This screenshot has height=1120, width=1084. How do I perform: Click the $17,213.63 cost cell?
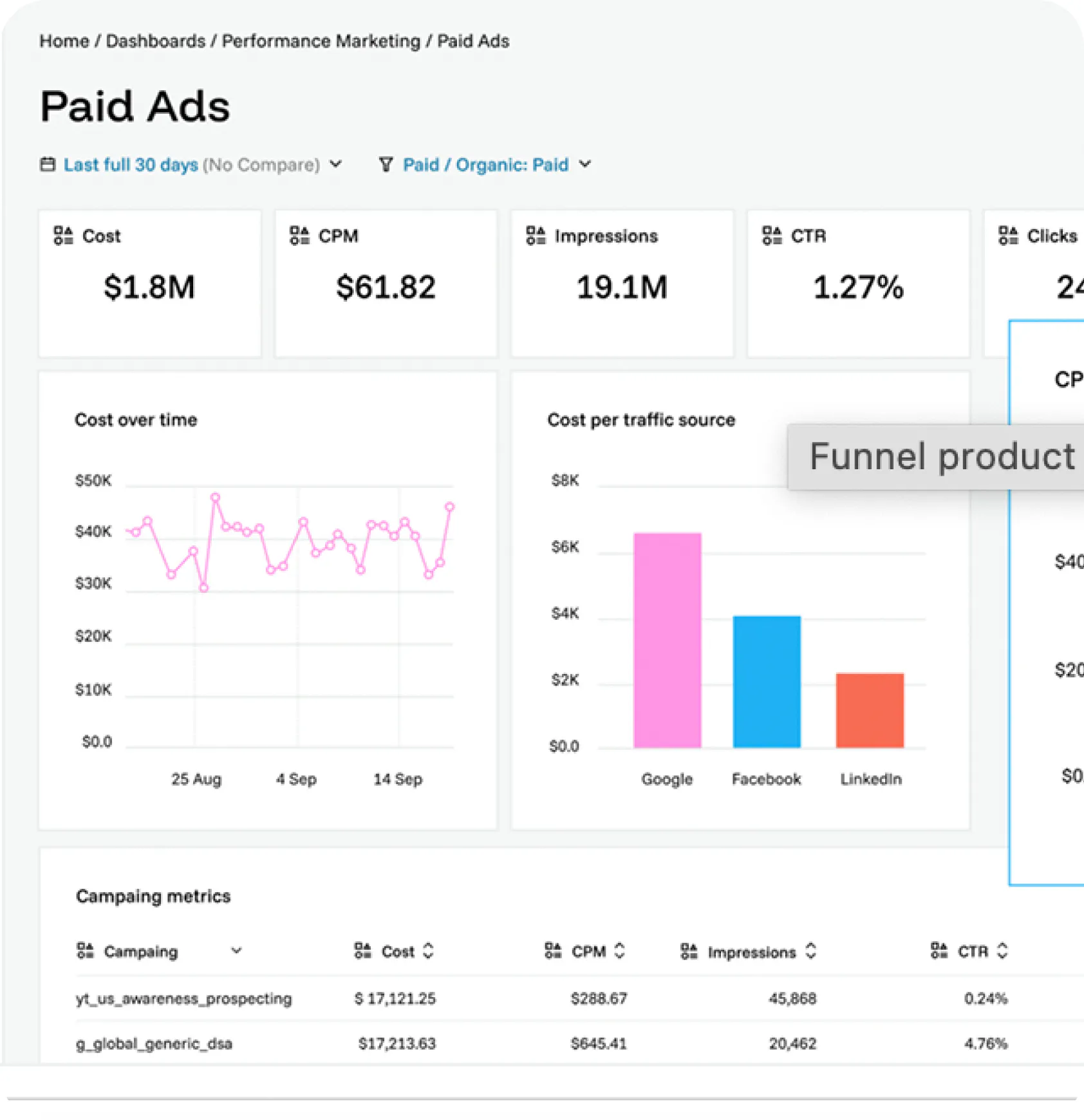click(x=397, y=1043)
